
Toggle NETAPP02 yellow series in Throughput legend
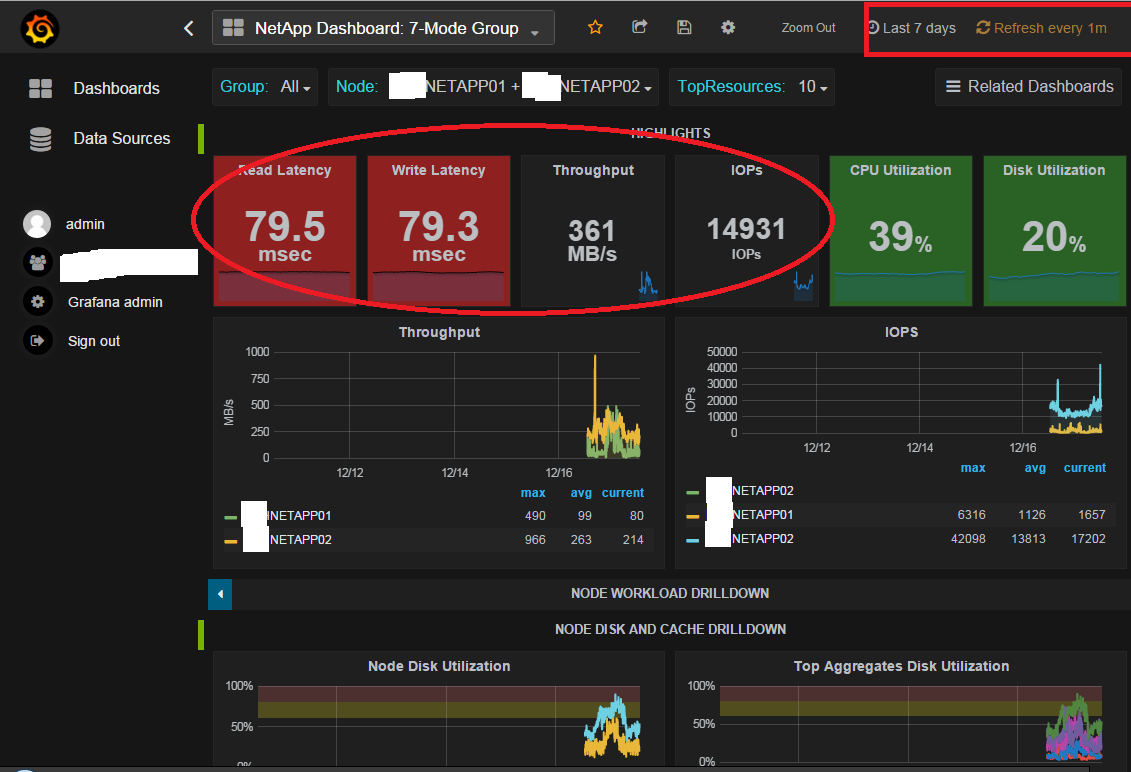[x=300, y=540]
